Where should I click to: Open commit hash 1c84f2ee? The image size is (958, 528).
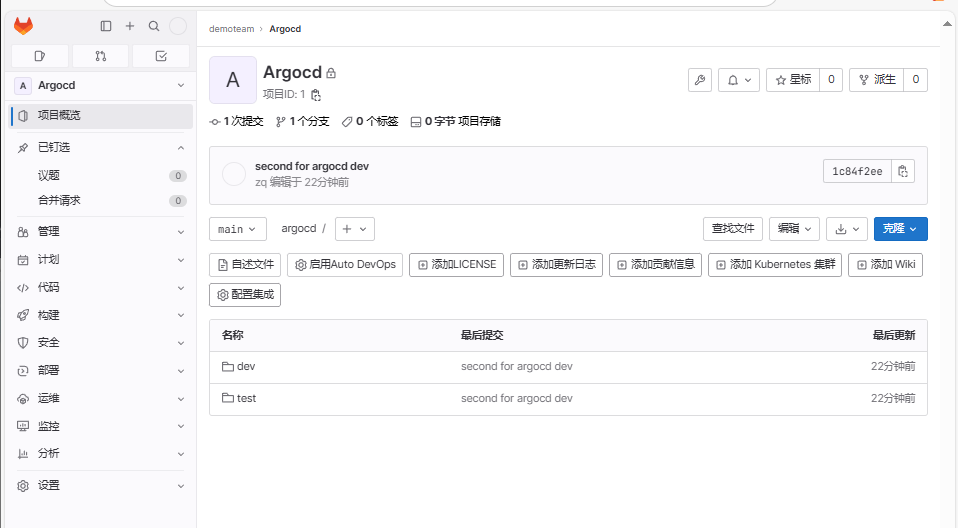[857, 172]
